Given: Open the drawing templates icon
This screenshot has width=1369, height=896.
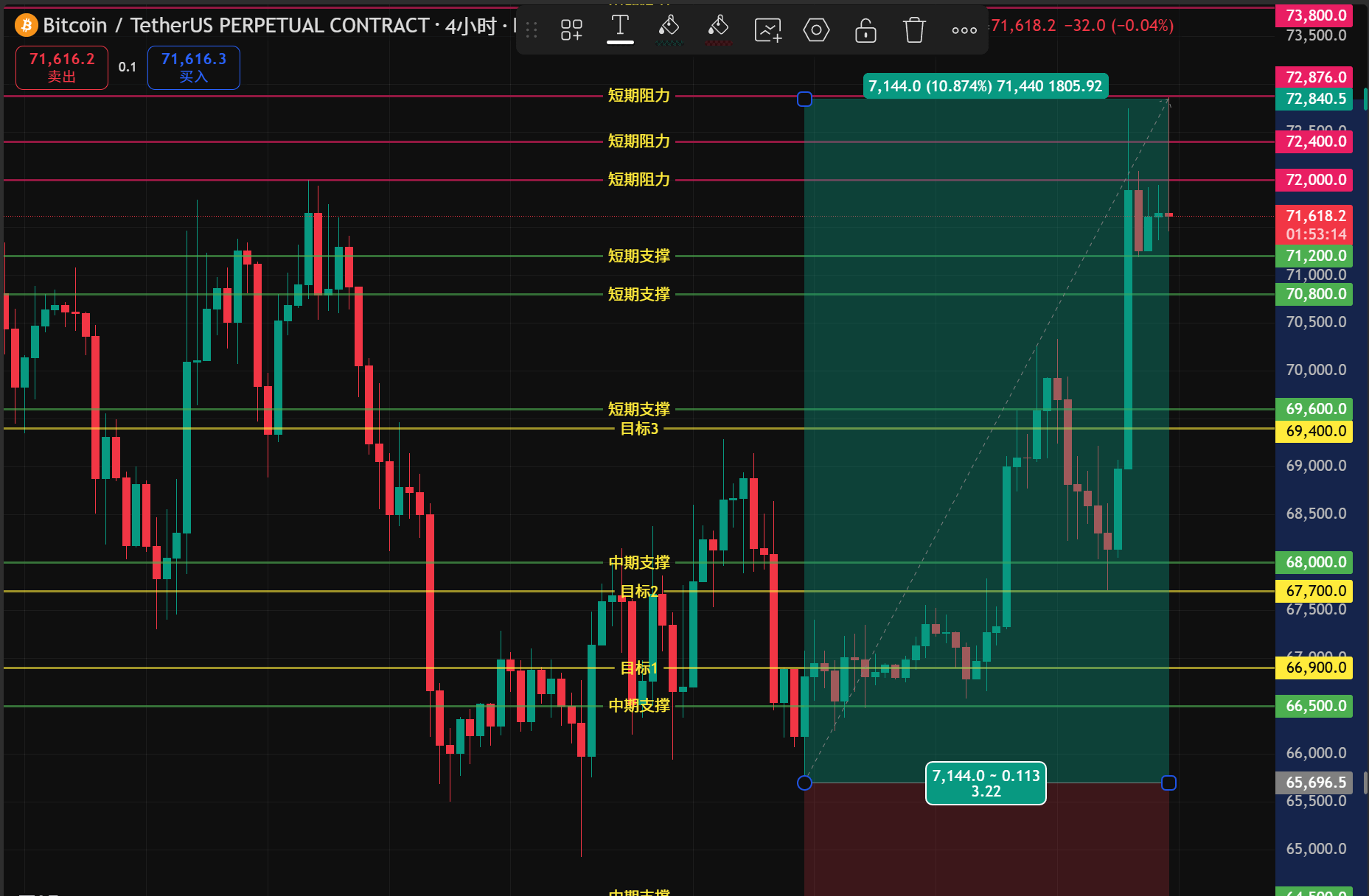Looking at the screenshot, I should [x=571, y=30].
